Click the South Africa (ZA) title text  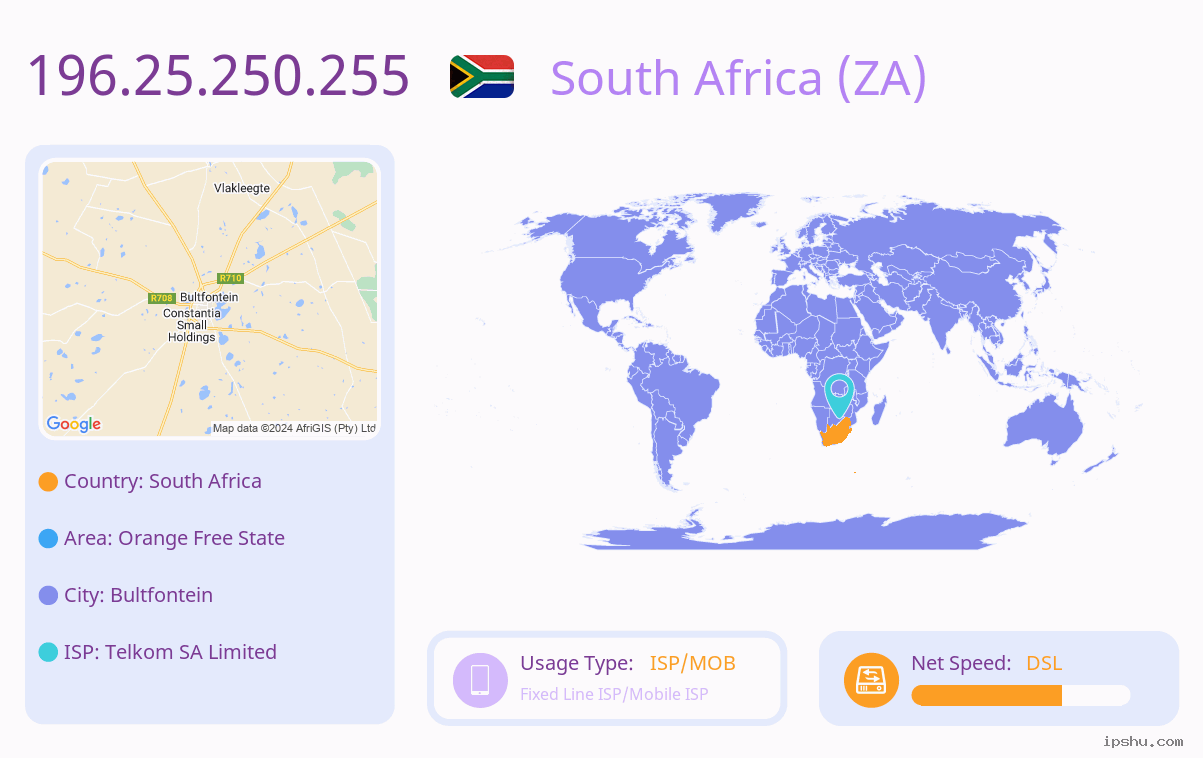pos(739,78)
